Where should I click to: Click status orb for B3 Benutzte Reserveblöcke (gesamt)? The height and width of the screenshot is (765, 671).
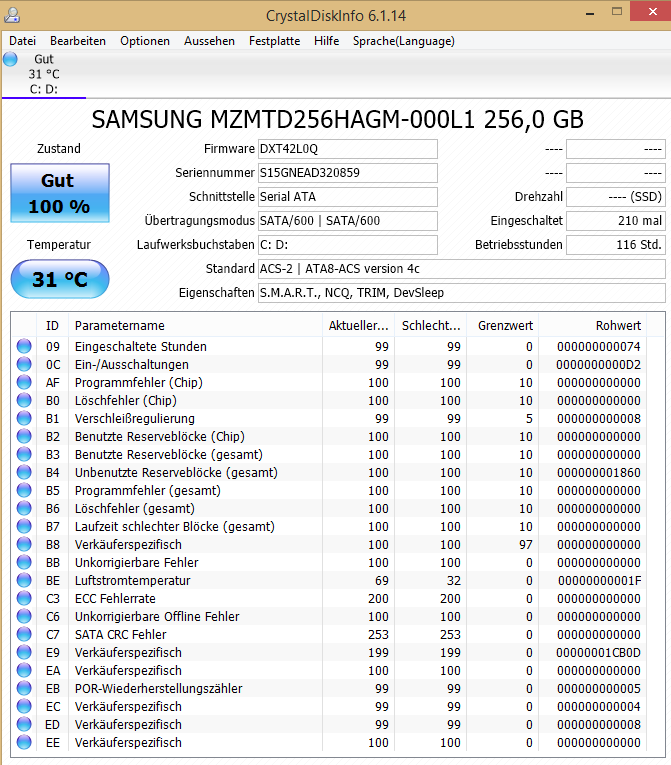[x=24, y=454]
